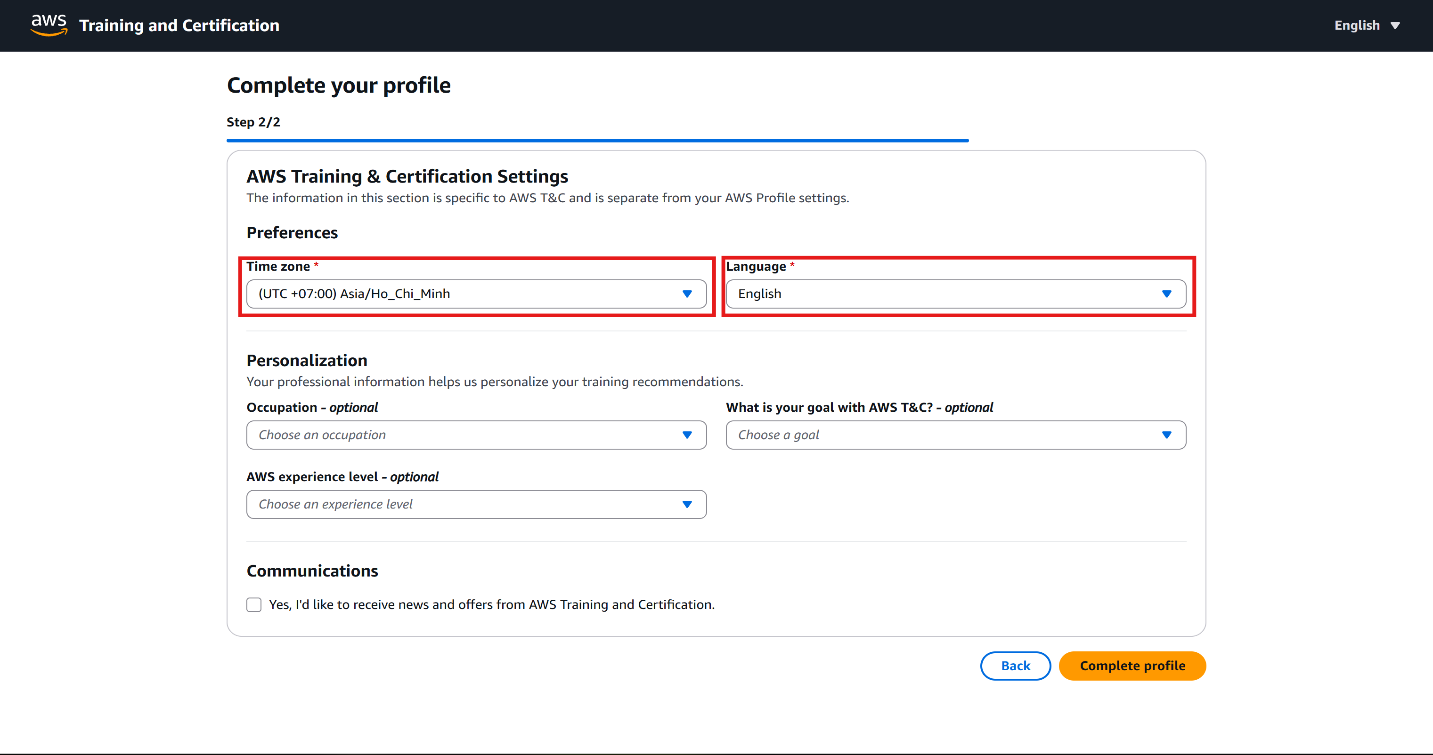Enable news and offers checkbox

pos(254,605)
